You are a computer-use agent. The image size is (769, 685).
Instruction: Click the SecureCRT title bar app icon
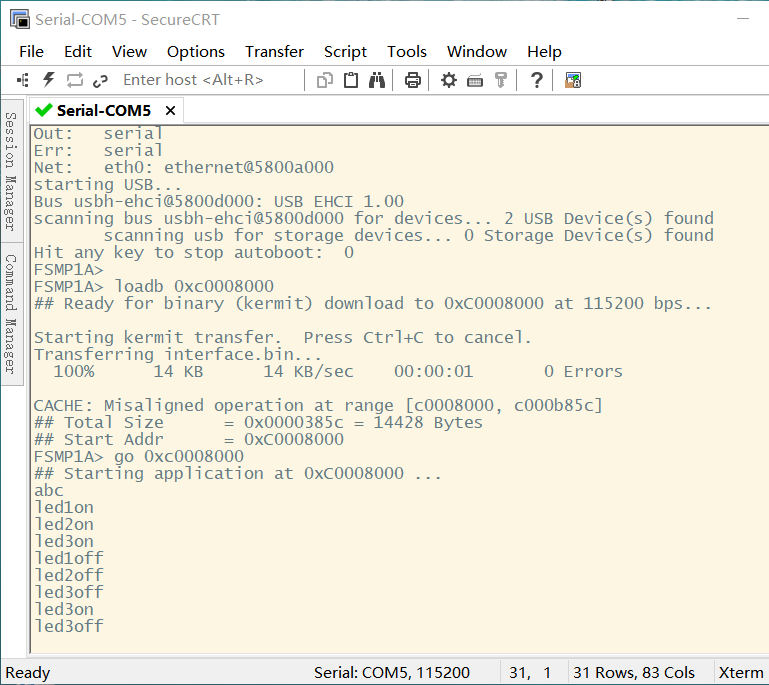point(20,19)
